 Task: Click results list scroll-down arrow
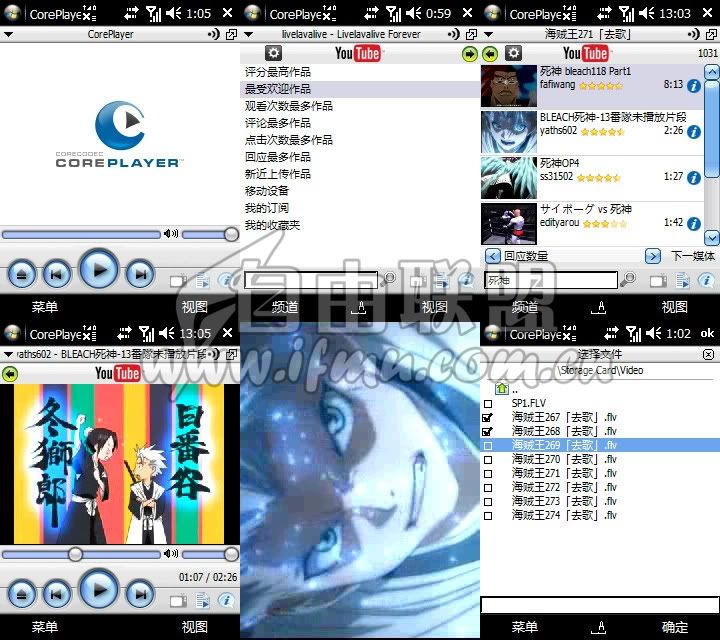coord(712,238)
